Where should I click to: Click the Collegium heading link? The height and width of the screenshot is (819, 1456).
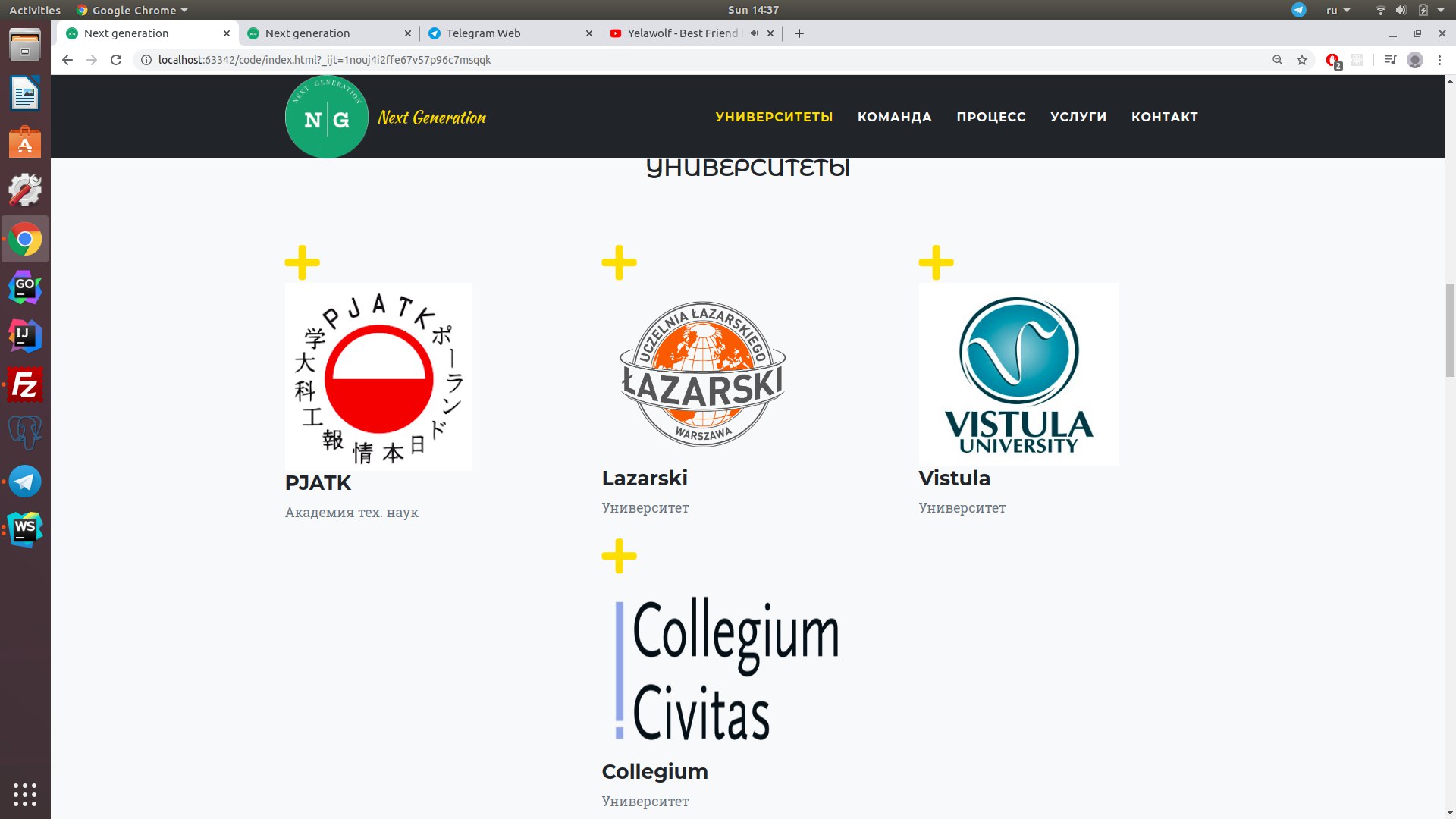655,772
